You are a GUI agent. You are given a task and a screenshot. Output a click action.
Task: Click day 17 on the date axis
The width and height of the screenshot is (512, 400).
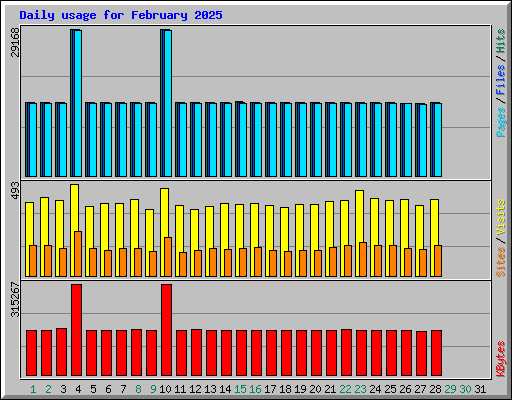tap(270, 389)
